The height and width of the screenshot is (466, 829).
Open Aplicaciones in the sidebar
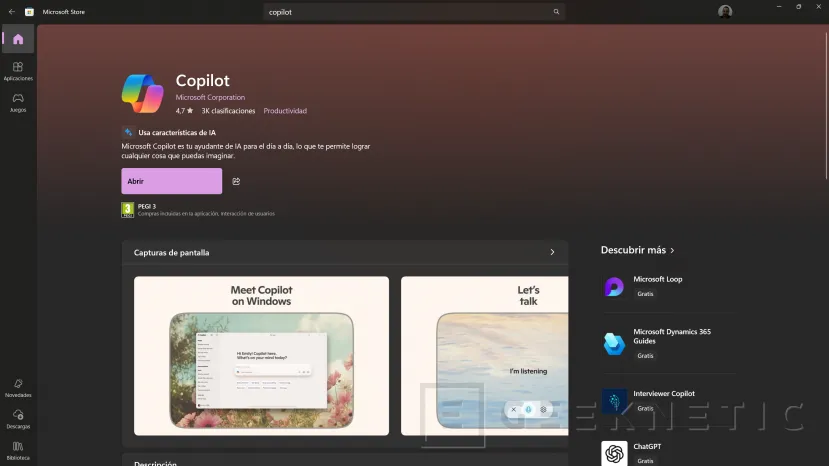(x=18, y=71)
